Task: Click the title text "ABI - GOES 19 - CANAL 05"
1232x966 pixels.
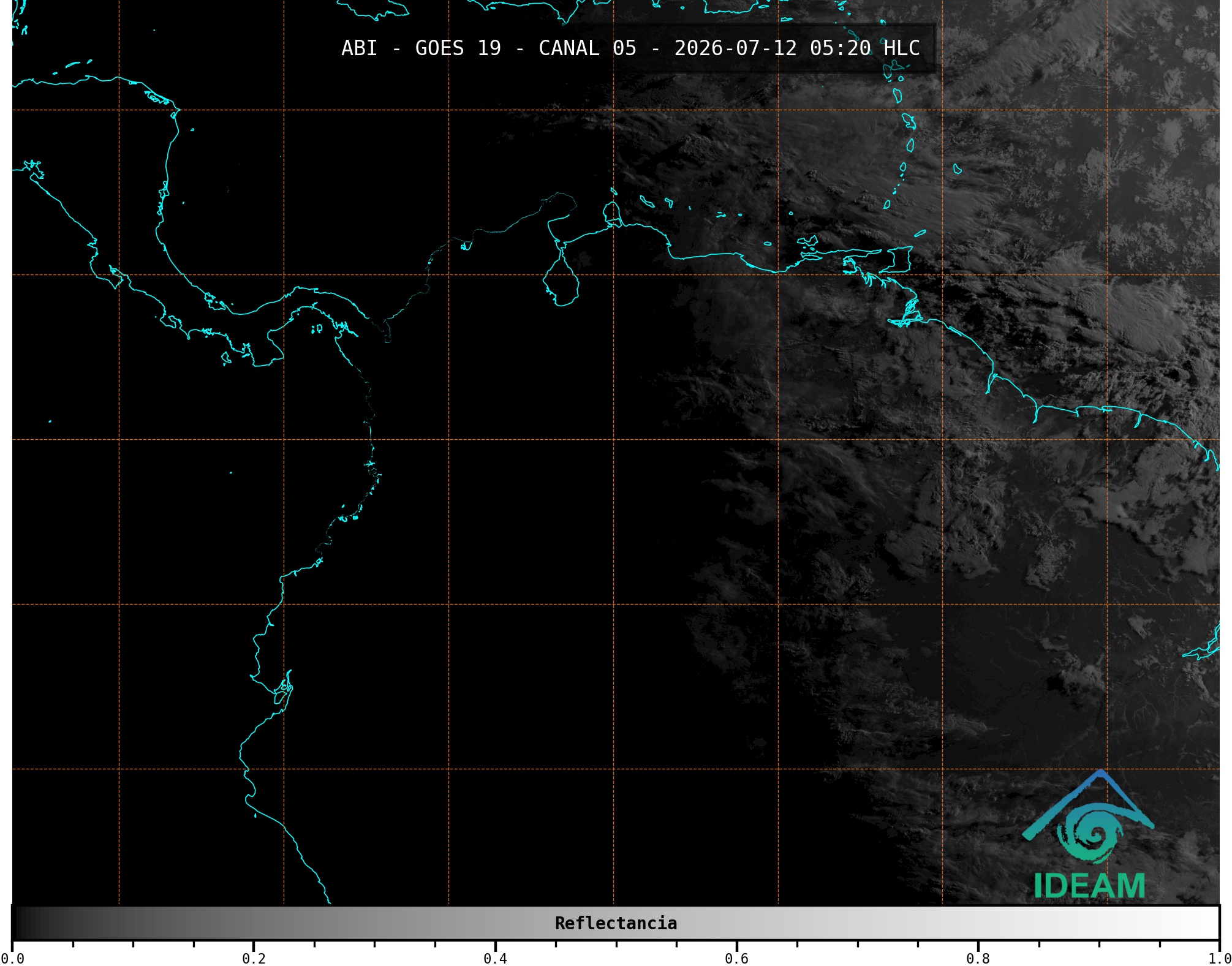Action: [x=489, y=48]
